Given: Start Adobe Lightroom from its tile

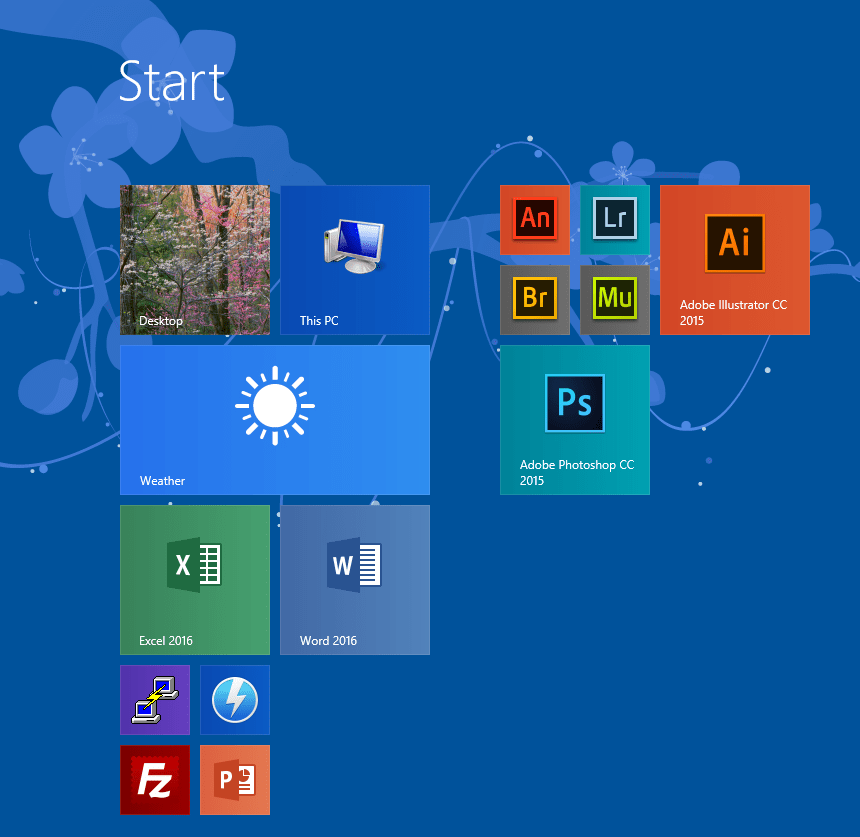Looking at the screenshot, I should click(x=615, y=220).
